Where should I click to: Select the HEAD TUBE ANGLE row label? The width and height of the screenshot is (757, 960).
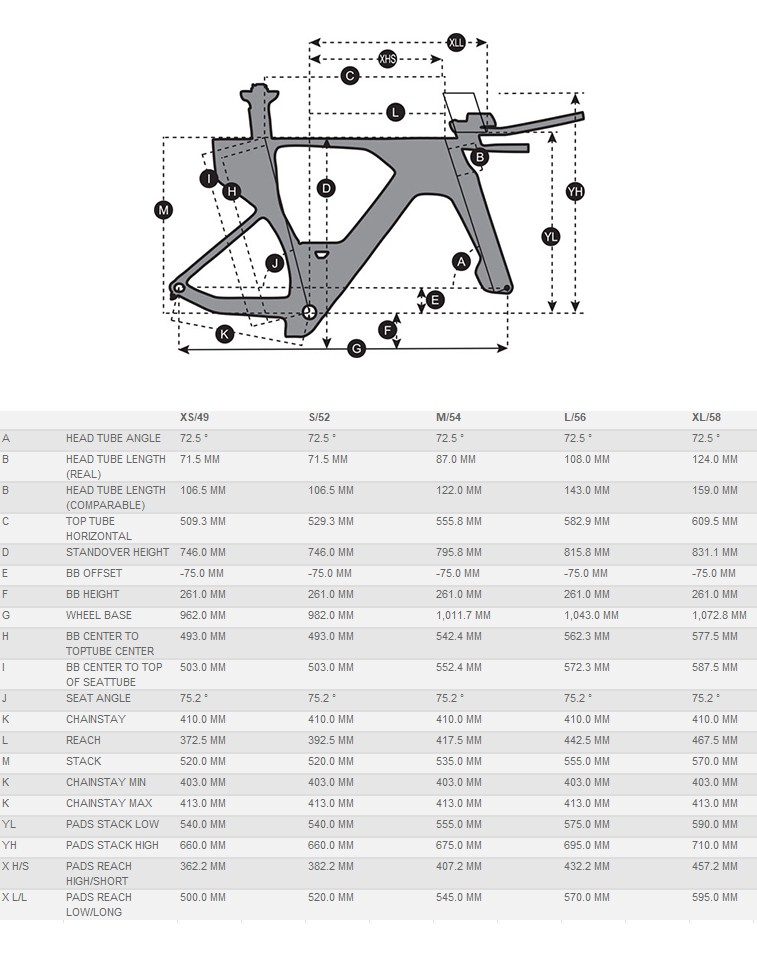113,438
